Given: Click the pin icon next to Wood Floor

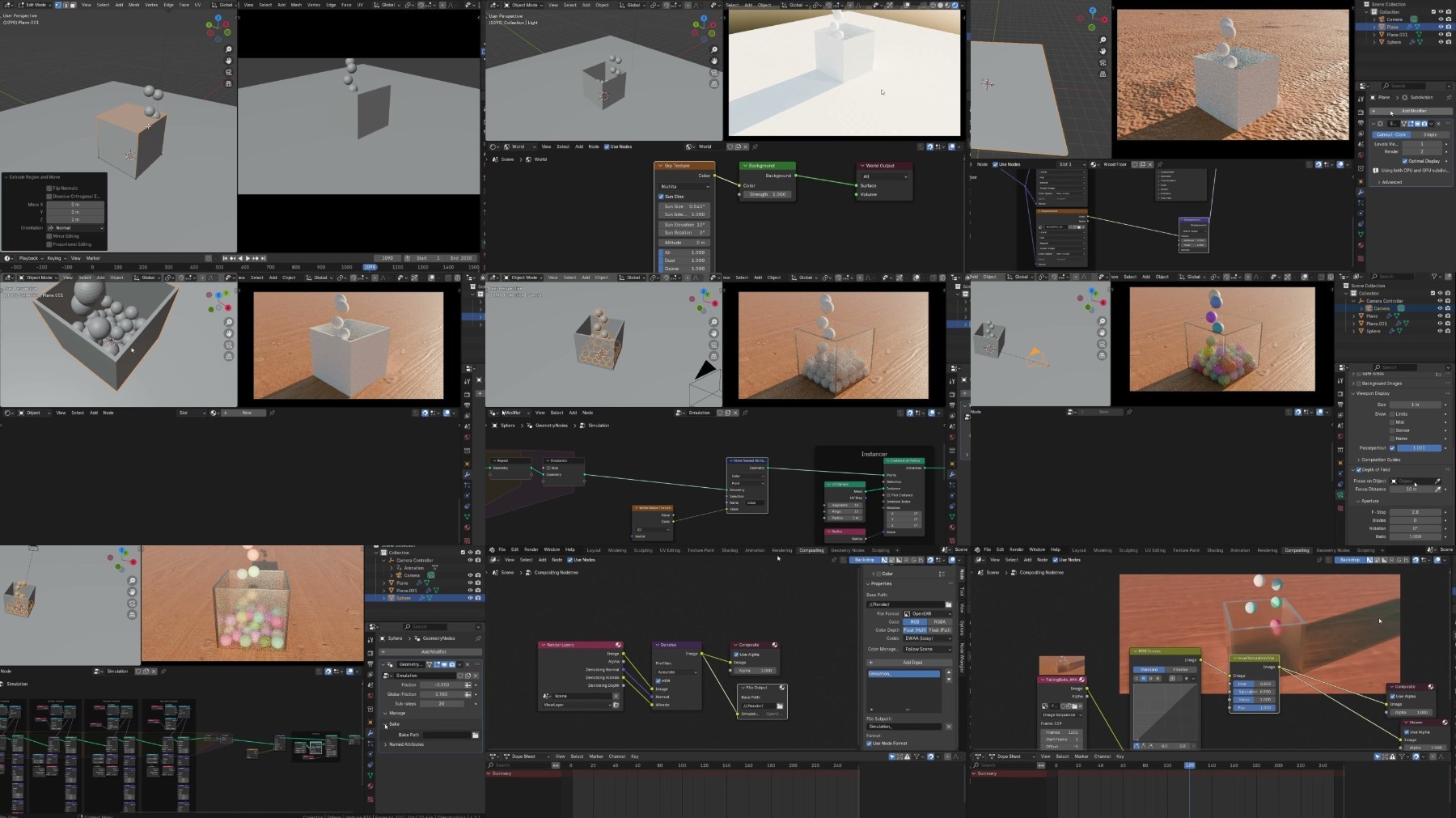Looking at the screenshot, I should click(1159, 164).
